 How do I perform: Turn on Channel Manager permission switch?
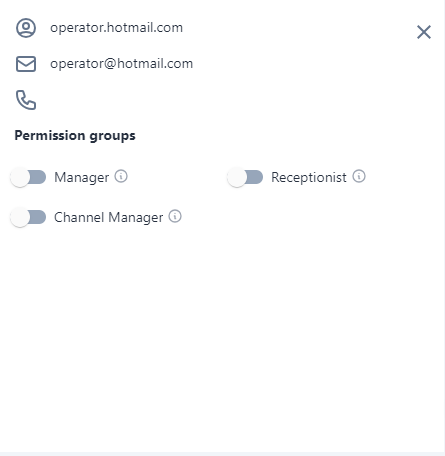(x=28, y=217)
